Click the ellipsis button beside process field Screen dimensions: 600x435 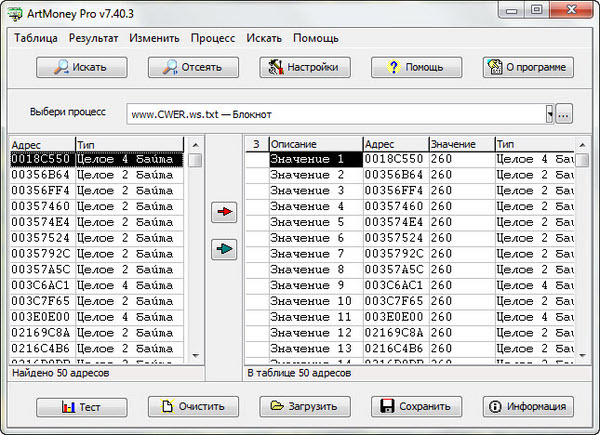tap(564, 114)
